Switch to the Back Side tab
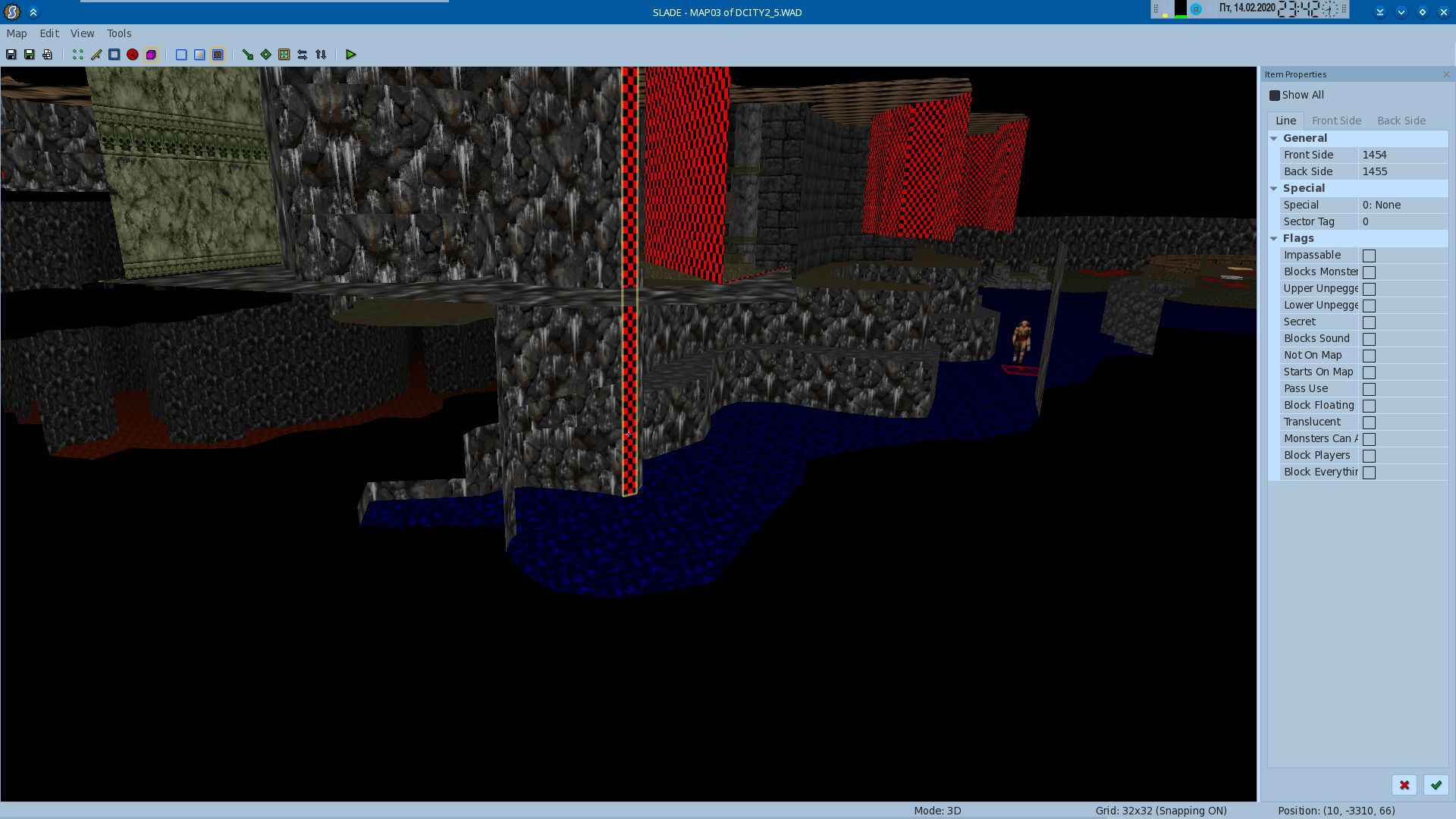The height and width of the screenshot is (819, 1456). pos(1401,121)
